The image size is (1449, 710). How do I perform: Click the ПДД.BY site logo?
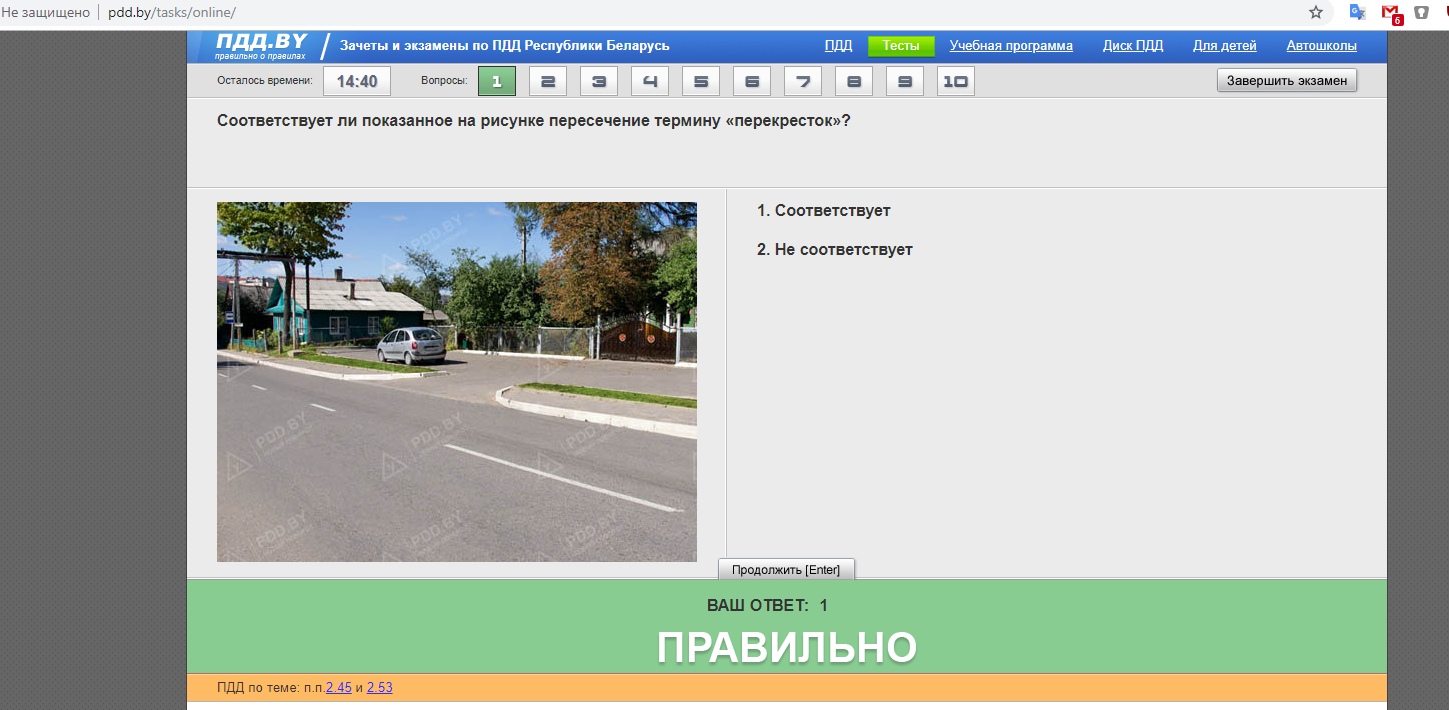[x=261, y=45]
